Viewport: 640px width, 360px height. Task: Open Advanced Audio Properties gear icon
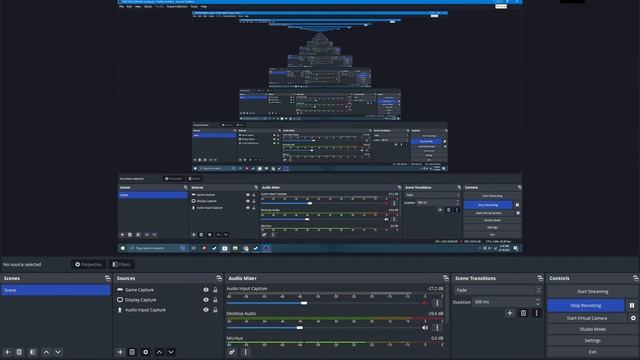[232, 352]
